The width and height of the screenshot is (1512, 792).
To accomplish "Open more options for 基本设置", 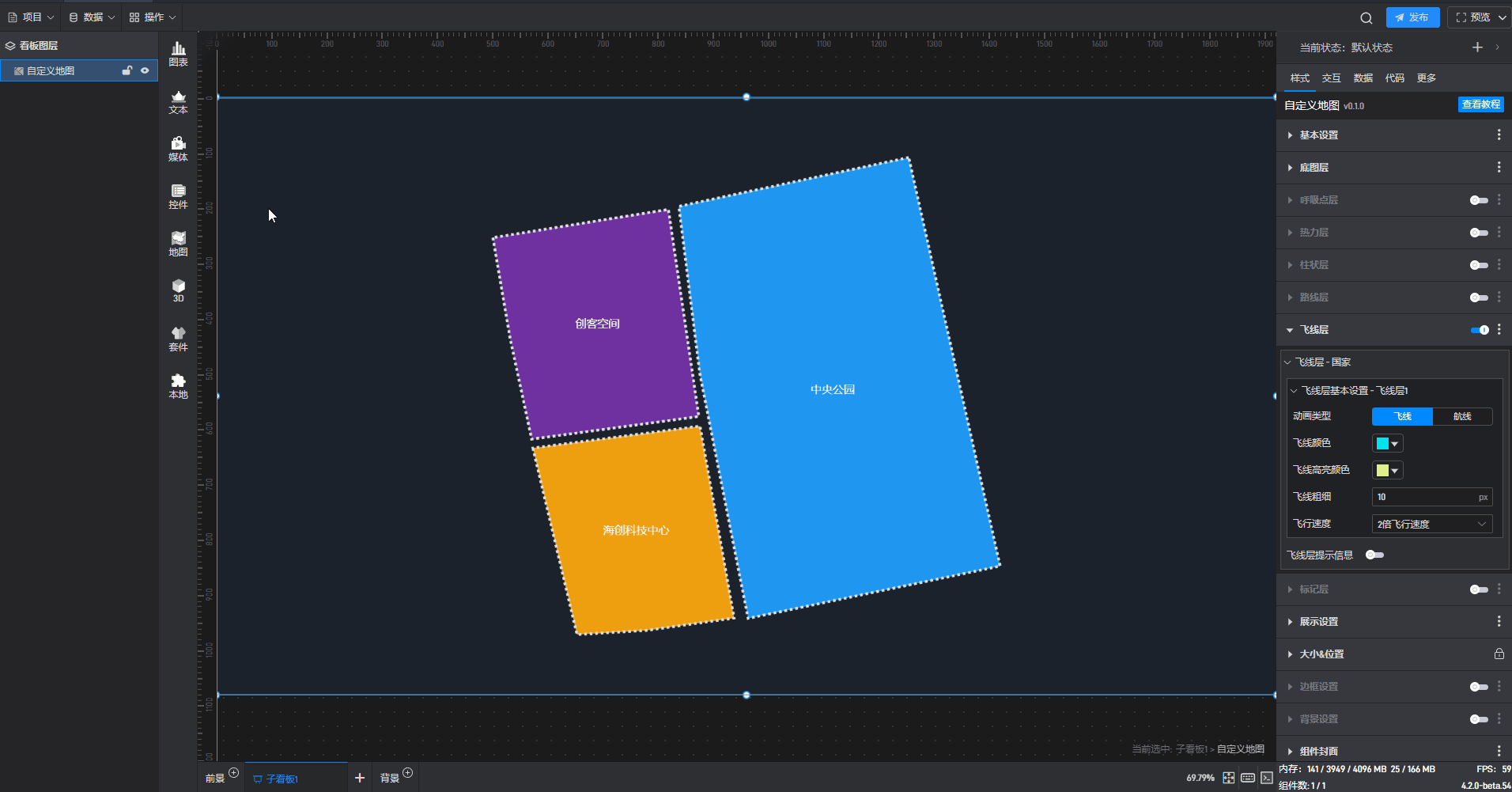I will click(1499, 135).
